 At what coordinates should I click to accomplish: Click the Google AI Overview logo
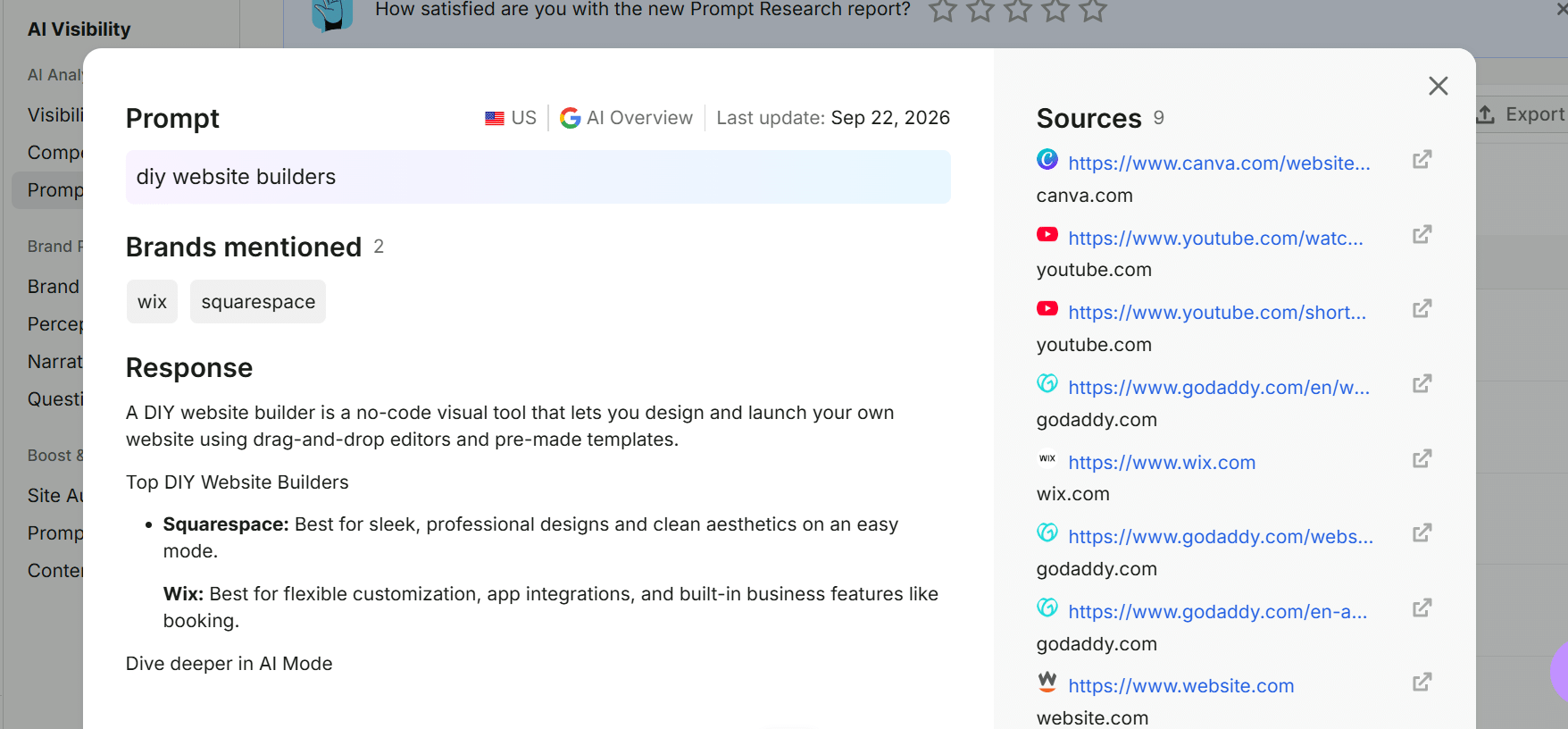pos(570,118)
